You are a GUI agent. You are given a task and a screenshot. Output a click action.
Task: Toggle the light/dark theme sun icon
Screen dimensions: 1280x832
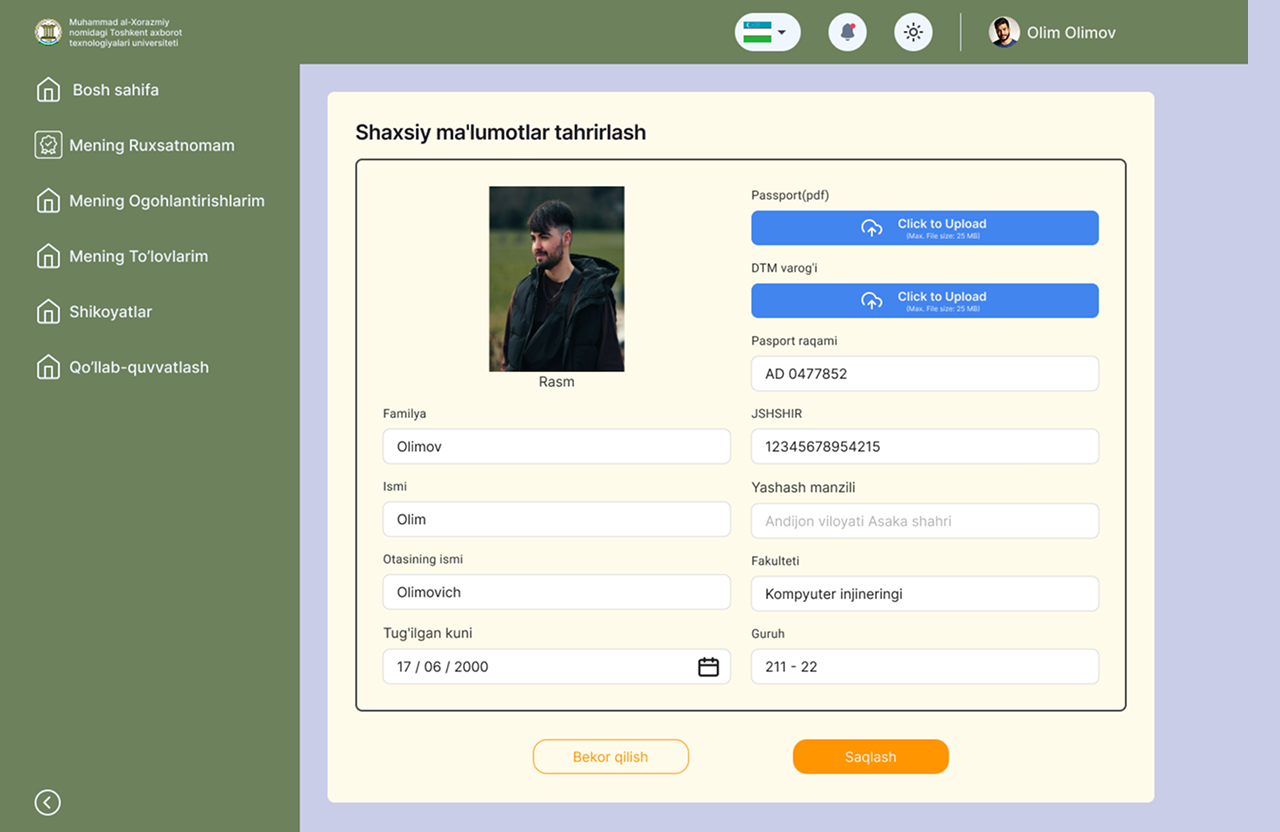pyautogui.click(x=913, y=32)
